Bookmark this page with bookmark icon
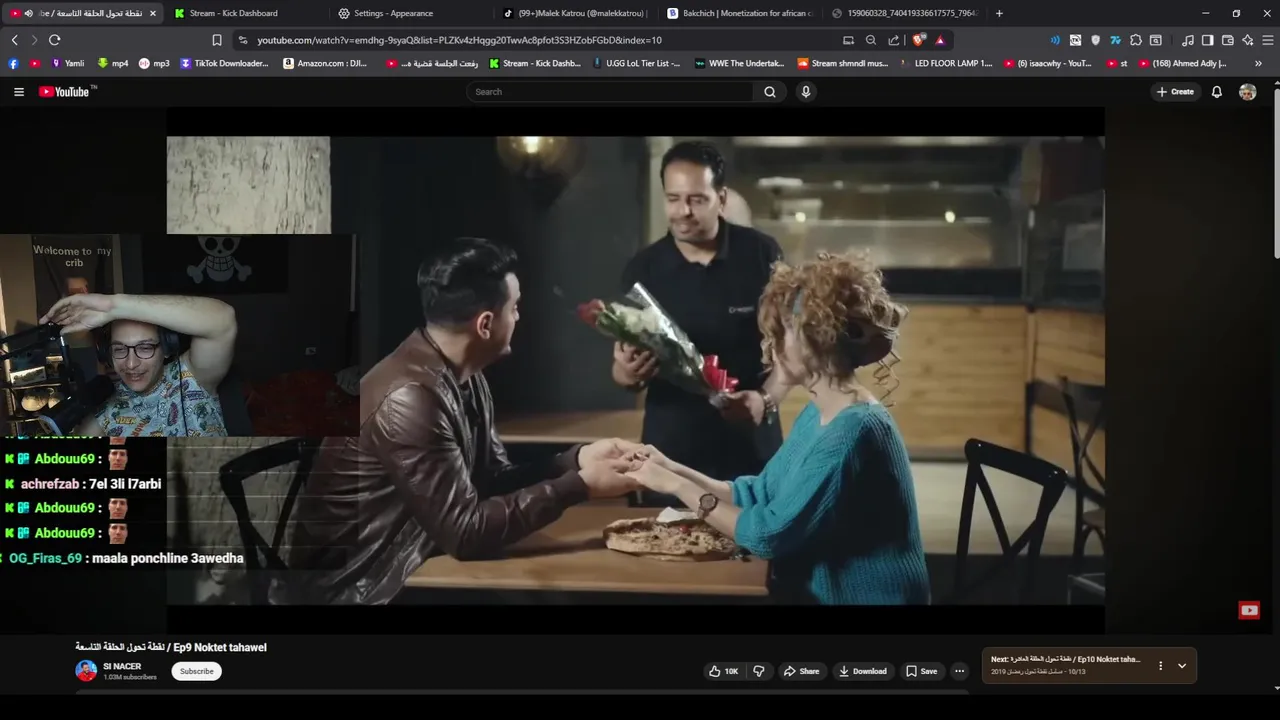The image size is (1280, 720). click(216, 40)
